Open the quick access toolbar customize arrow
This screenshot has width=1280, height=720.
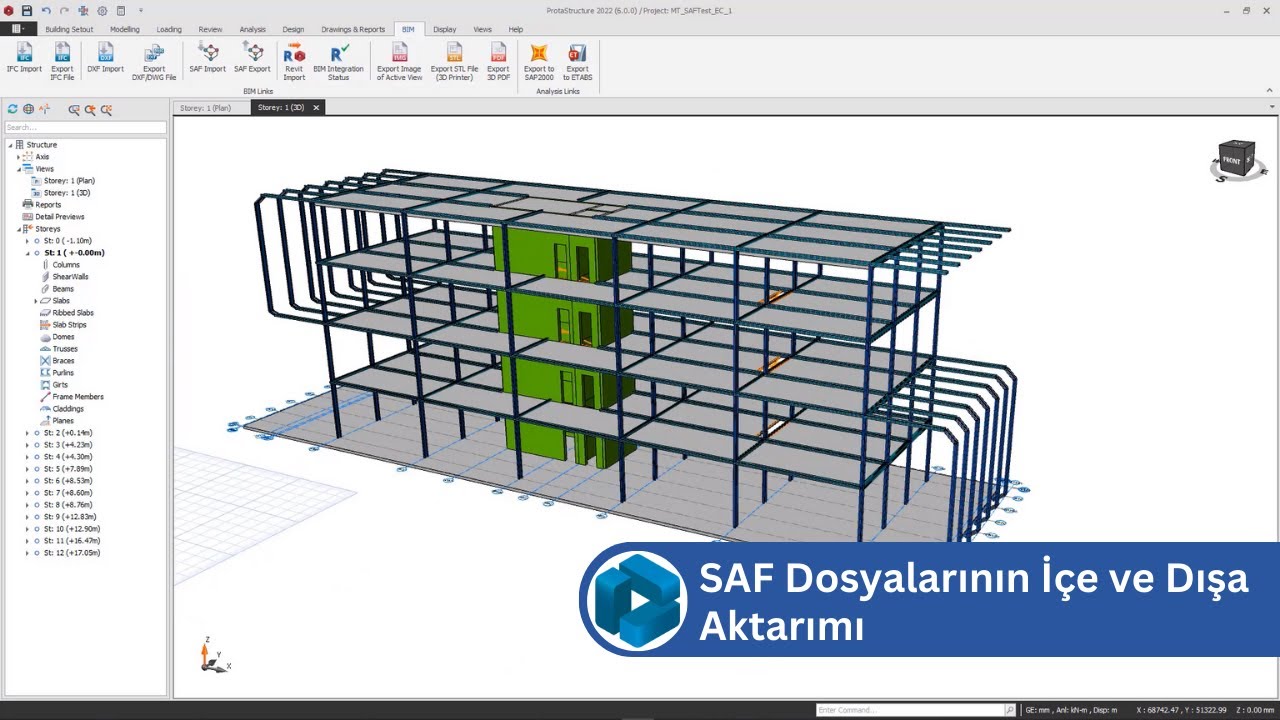click(x=141, y=10)
